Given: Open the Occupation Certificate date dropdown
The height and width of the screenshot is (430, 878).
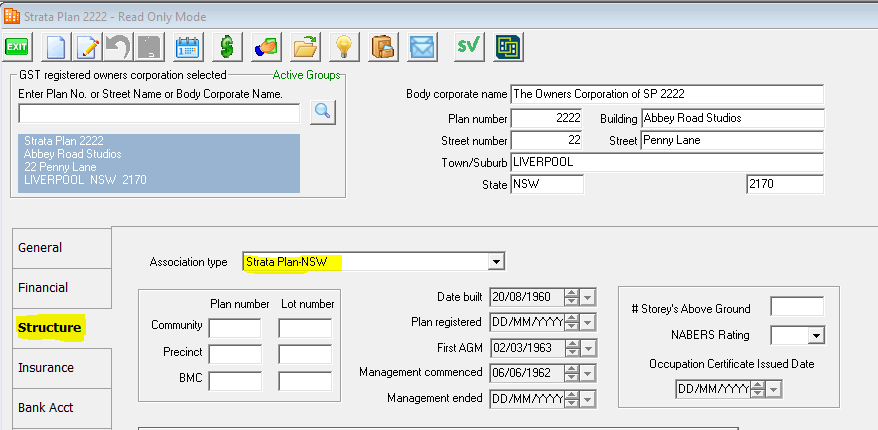Looking at the screenshot, I should tap(773, 389).
